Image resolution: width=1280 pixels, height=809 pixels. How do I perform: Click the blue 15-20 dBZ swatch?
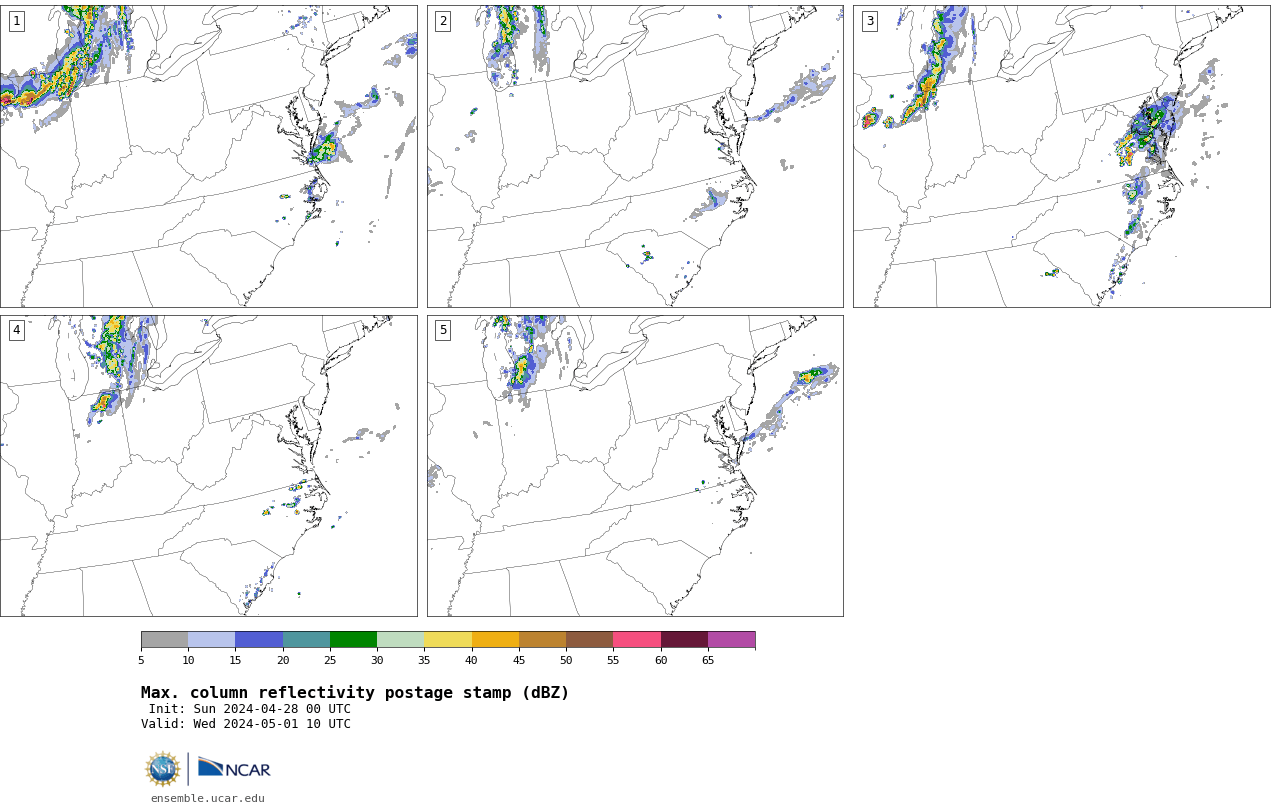[x=259, y=640]
